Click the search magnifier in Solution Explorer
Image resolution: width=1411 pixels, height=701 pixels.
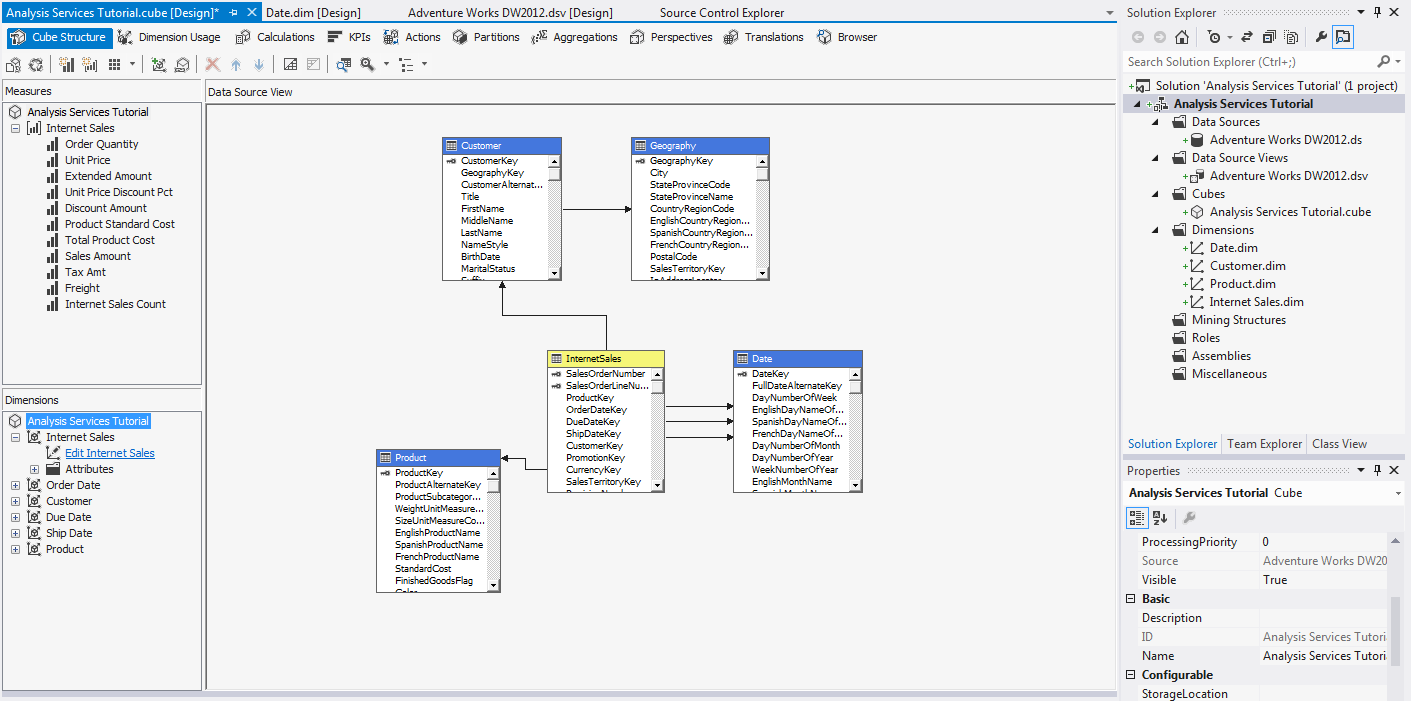coord(1383,62)
